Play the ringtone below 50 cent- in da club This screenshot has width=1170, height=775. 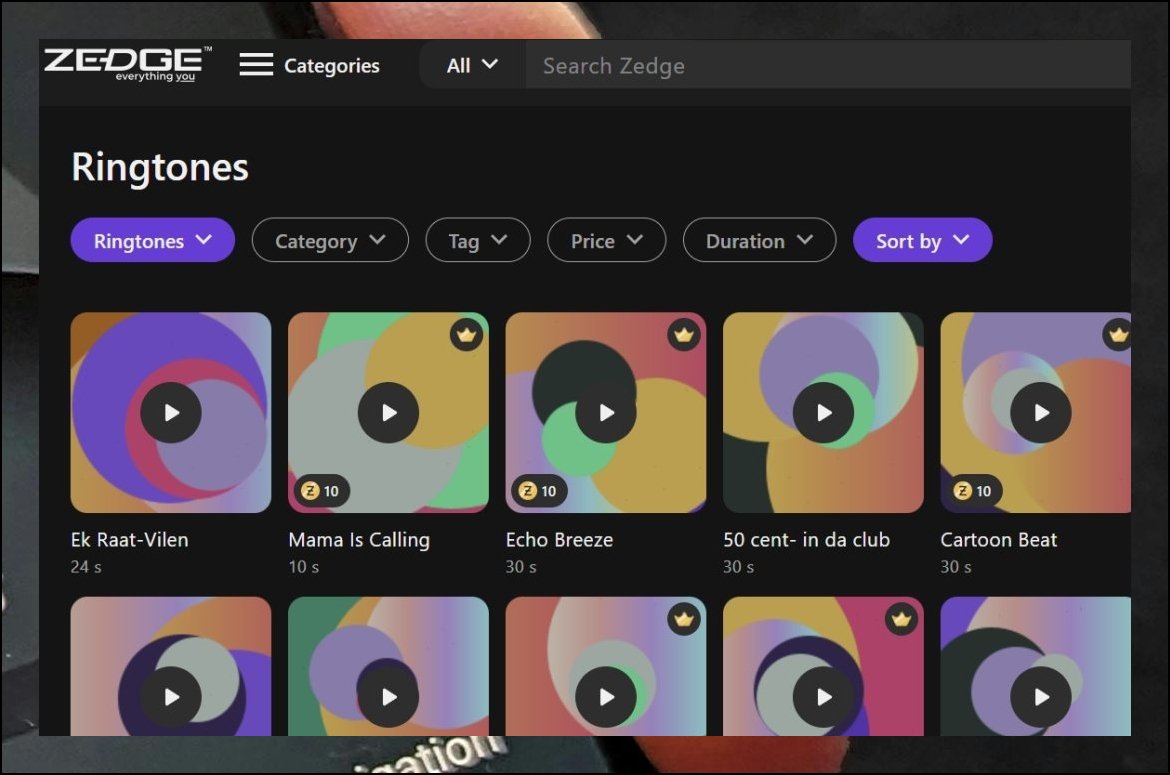click(x=823, y=697)
